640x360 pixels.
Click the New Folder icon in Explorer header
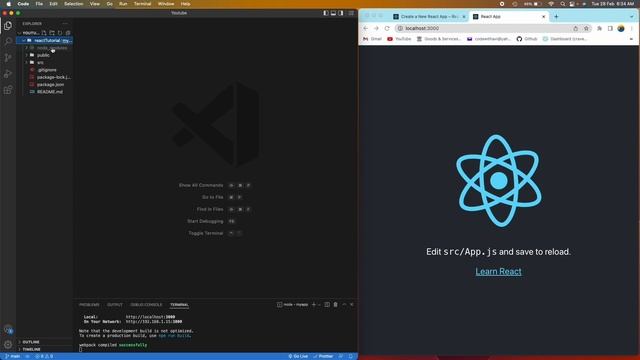[x=52, y=33]
